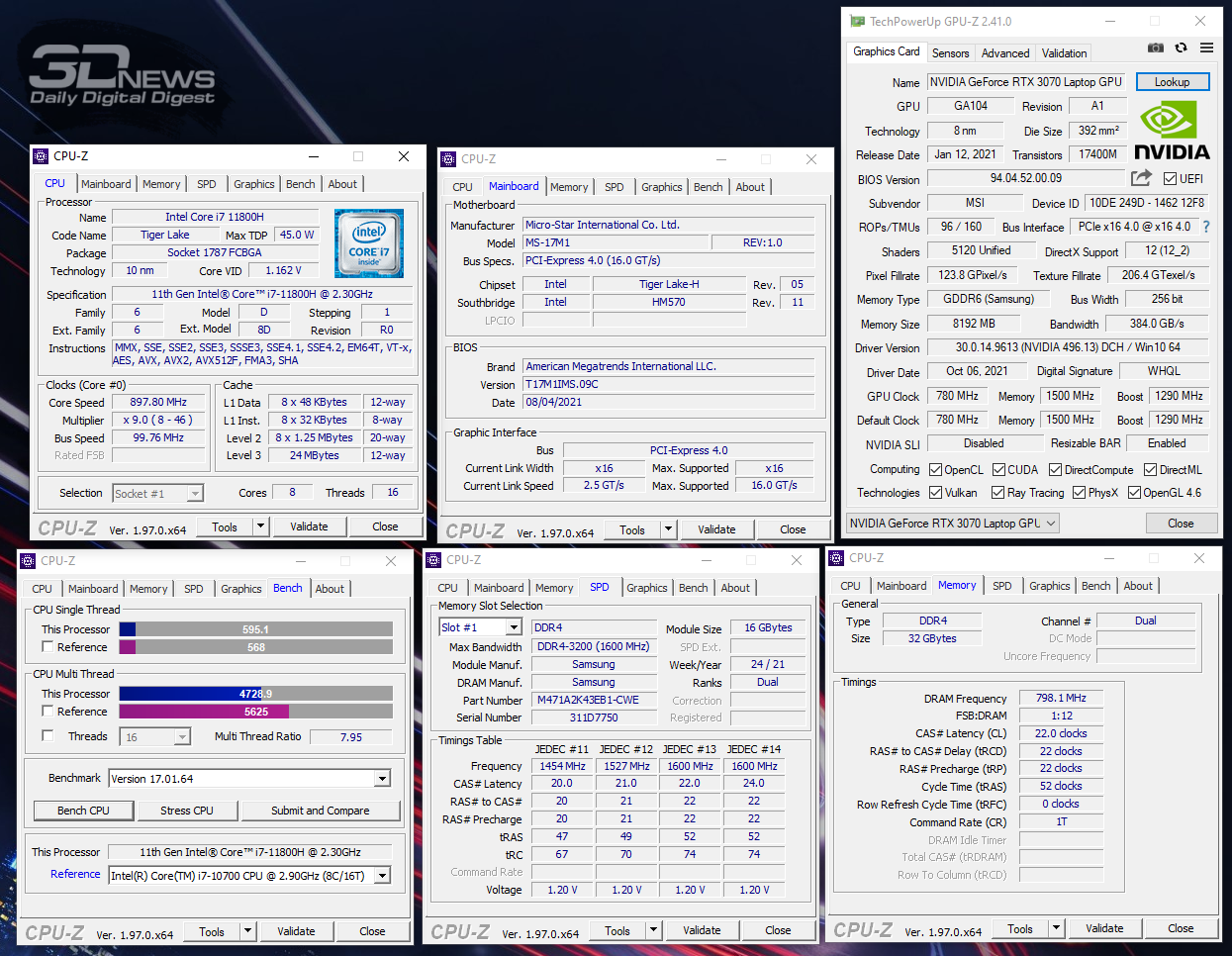Image resolution: width=1232 pixels, height=956 pixels.
Task: Click the Tools button in CPU-Z Bench window
Action: coord(212,931)
